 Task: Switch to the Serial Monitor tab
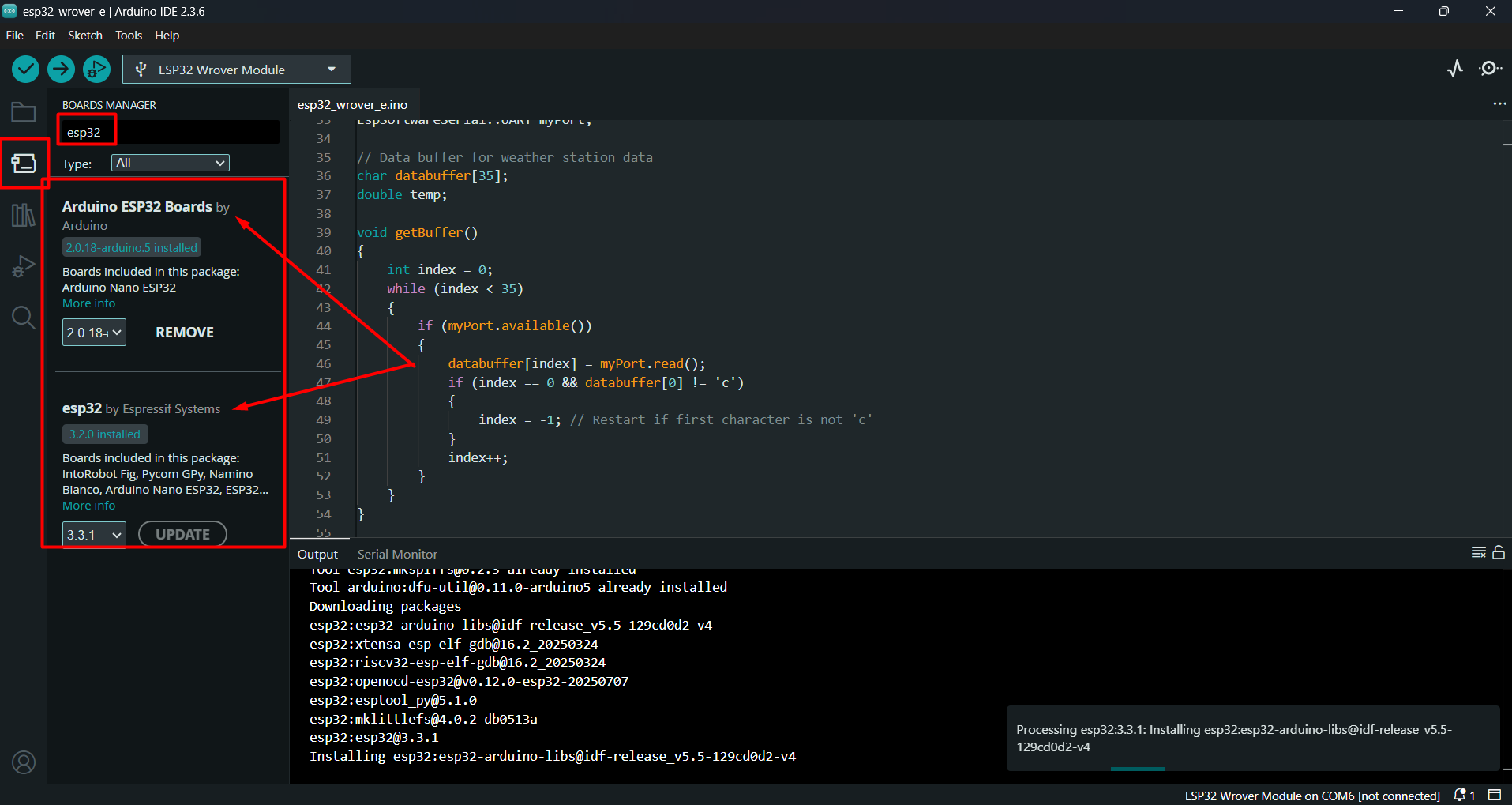click(396, 554)
